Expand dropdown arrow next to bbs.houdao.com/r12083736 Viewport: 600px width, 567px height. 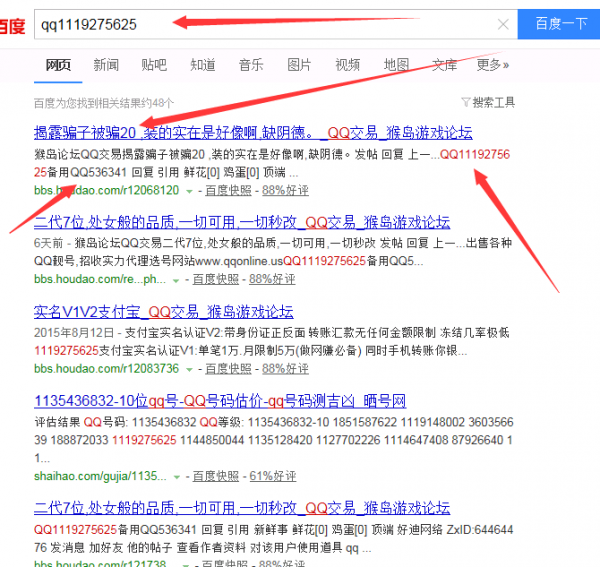tap(189, 370)
